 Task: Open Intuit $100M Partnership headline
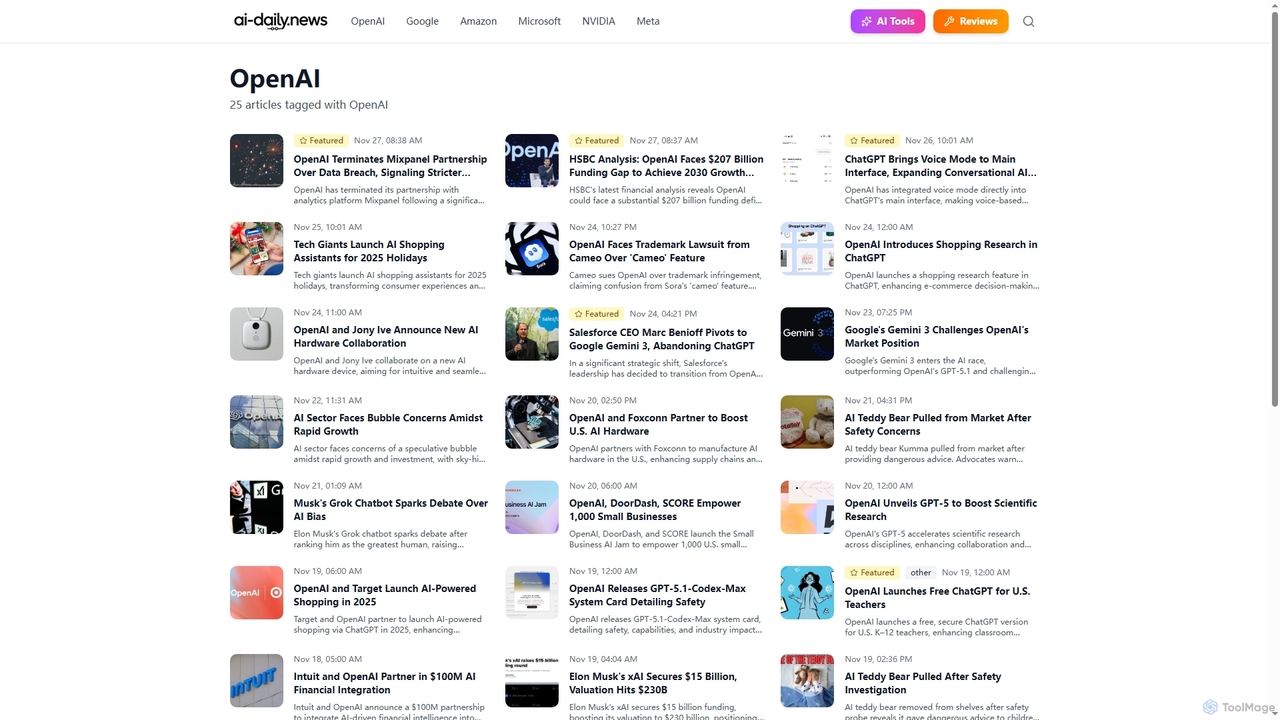pos(385,683)
